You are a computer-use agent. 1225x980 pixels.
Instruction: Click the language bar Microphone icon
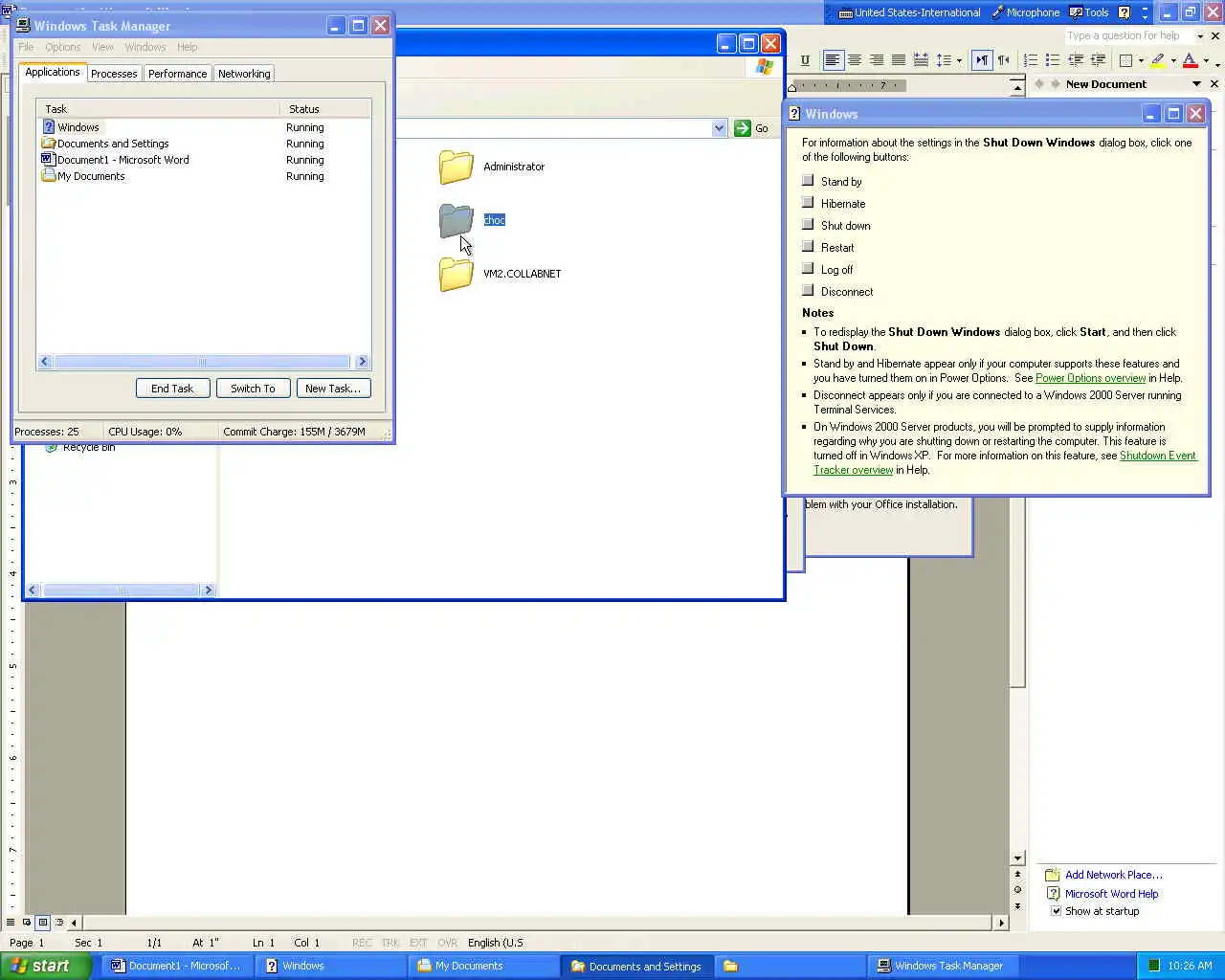(x=998, y=12)
